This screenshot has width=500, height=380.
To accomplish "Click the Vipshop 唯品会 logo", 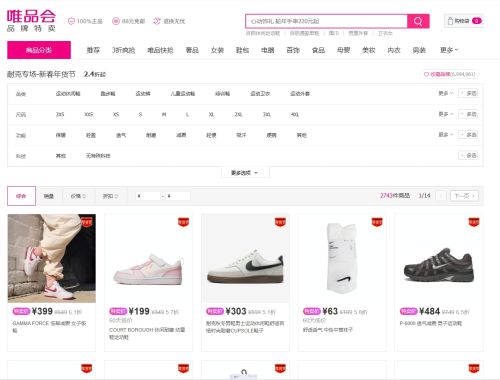I will click(x=31, y=21).
